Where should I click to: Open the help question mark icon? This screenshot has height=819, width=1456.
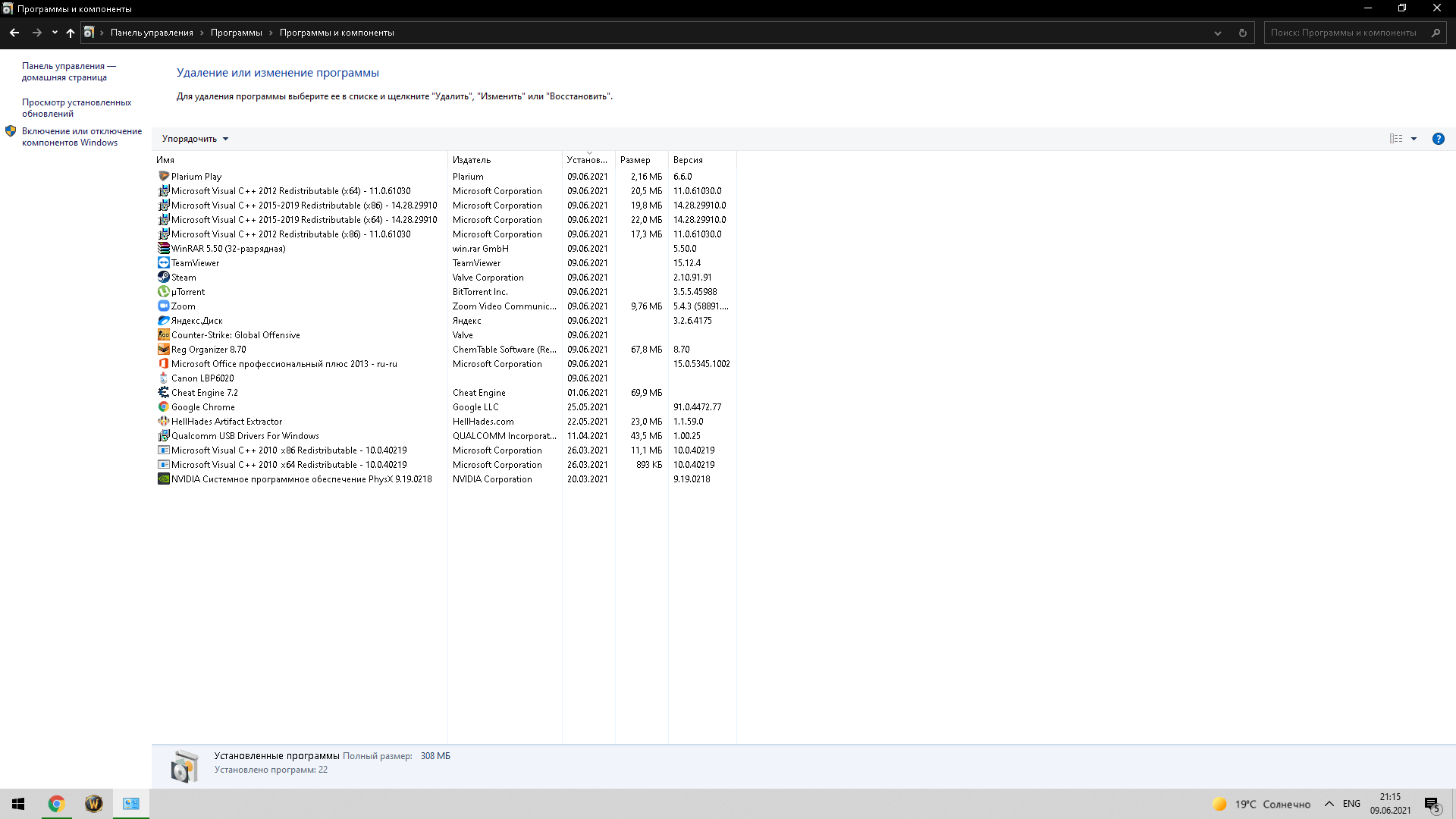click(1438, 139)
